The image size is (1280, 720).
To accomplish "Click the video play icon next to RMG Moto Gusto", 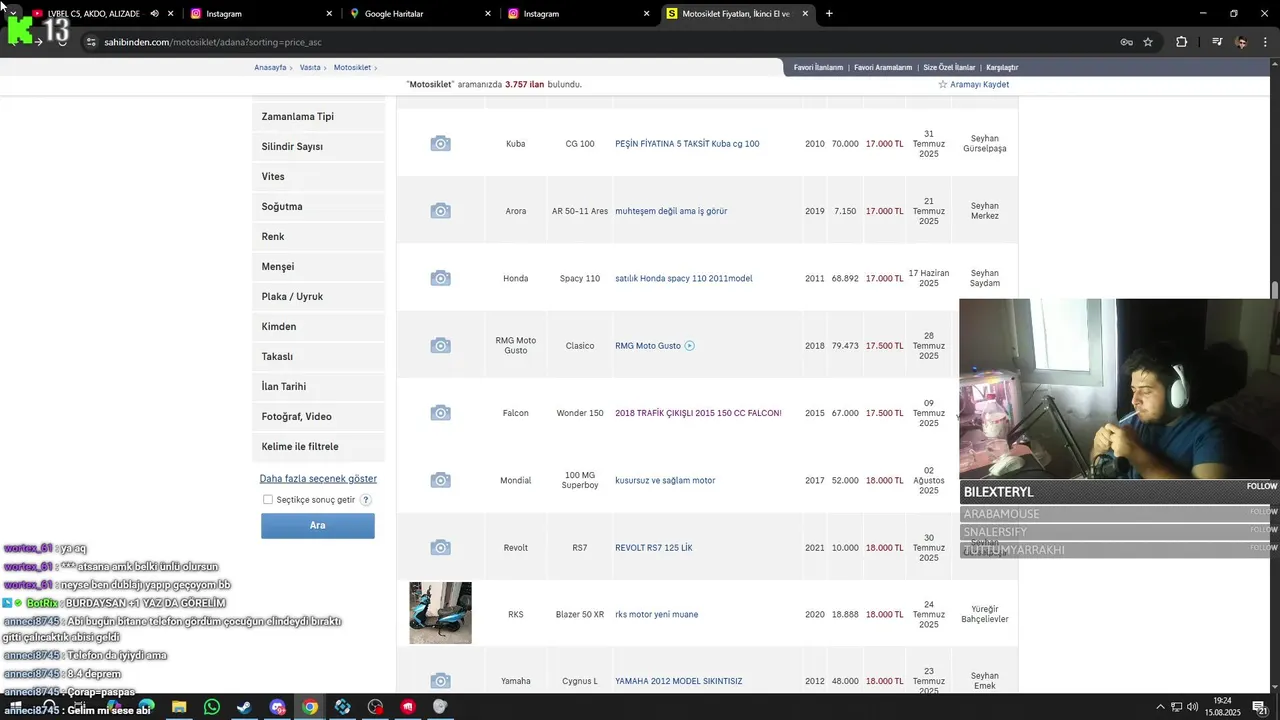I will coord(690,346).
